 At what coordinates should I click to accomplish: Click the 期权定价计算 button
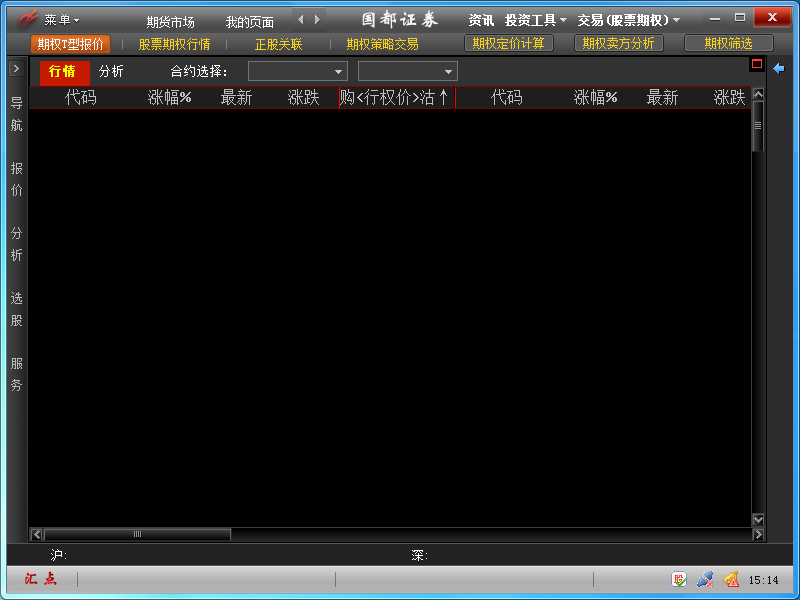pos(509,44)
